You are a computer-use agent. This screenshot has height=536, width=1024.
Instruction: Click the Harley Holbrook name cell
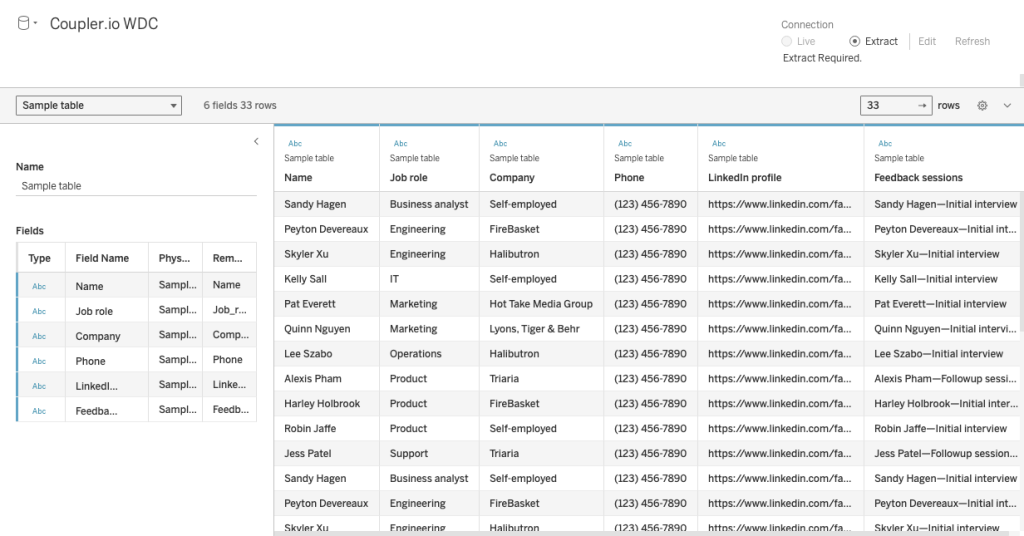pos(322,403)
